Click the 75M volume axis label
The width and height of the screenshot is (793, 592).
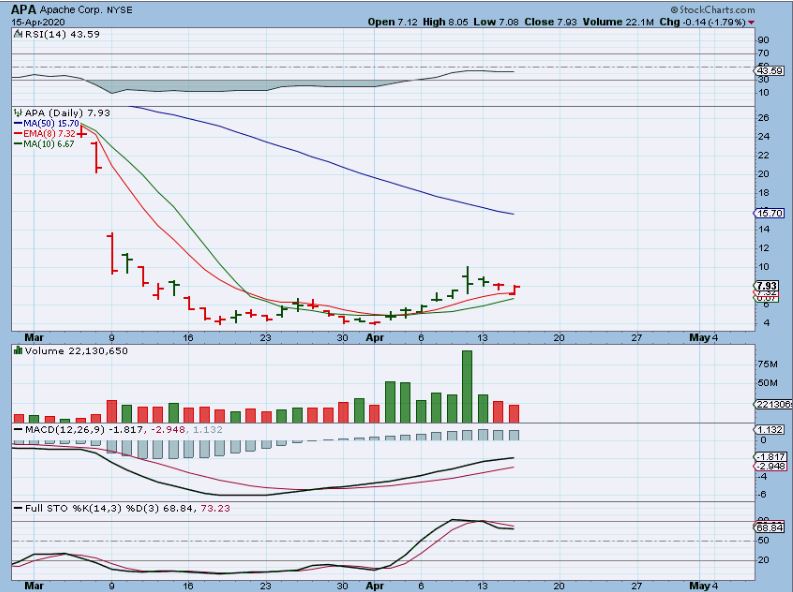[767, 363]
